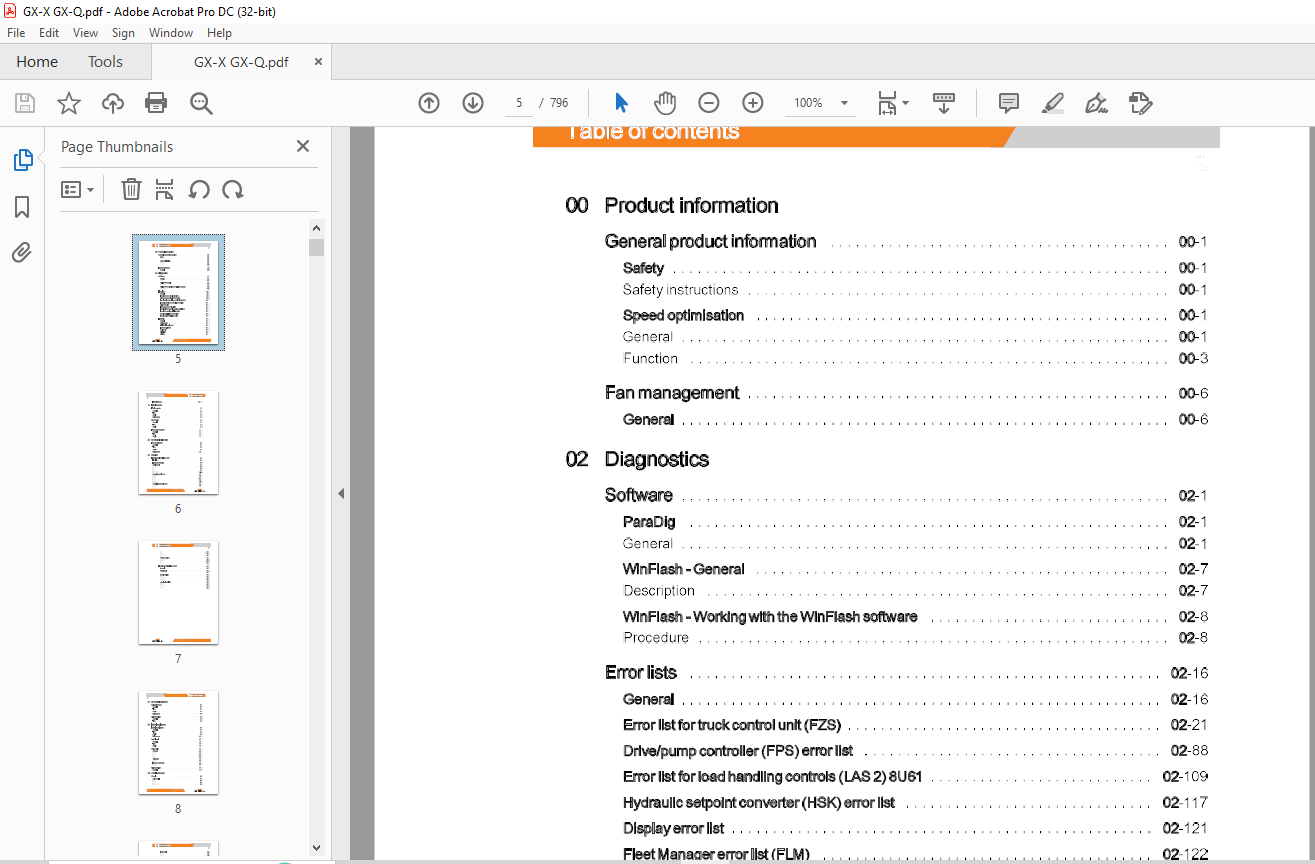
Task: Zoom out with the minus icon
Action: [709, 103]
